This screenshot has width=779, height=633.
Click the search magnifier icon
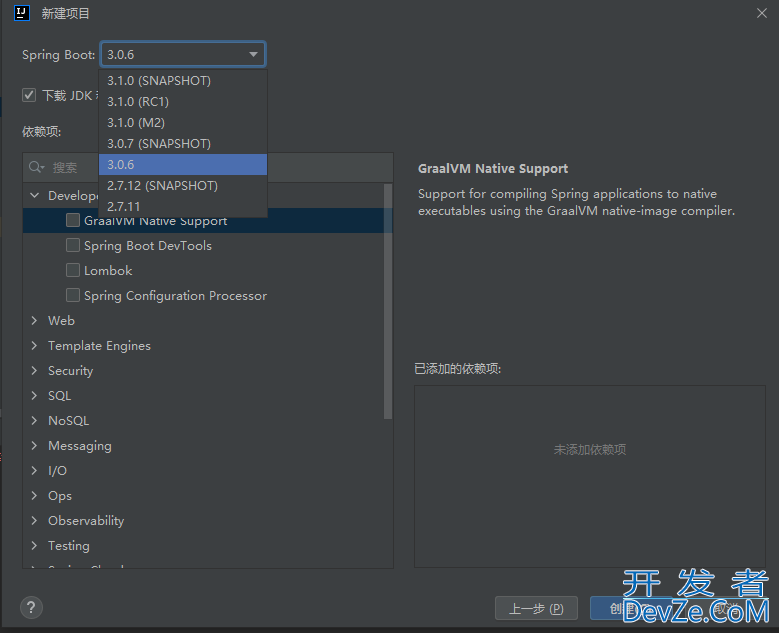[x=36, y=167]
